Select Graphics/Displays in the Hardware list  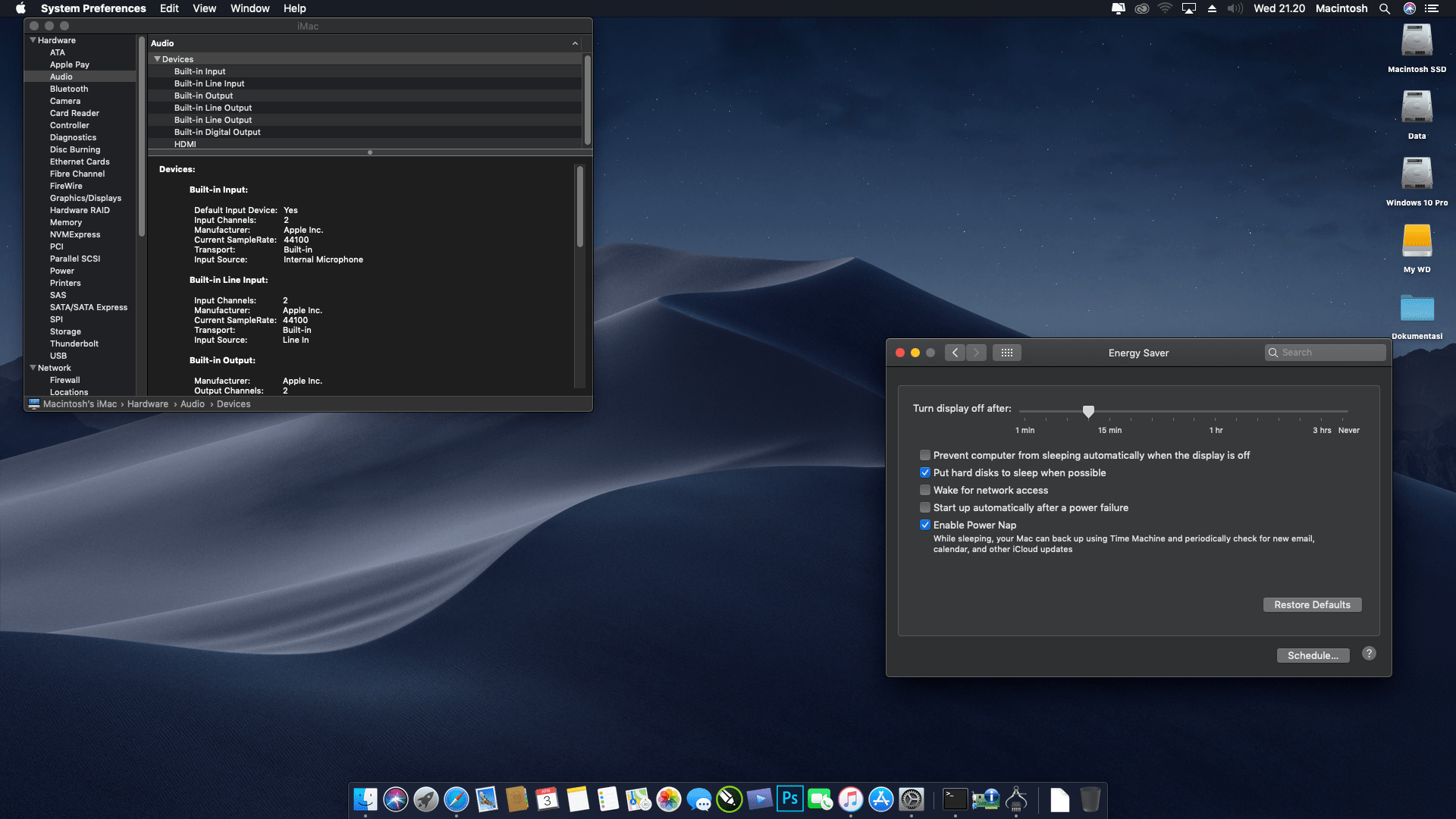pos(86,198)
